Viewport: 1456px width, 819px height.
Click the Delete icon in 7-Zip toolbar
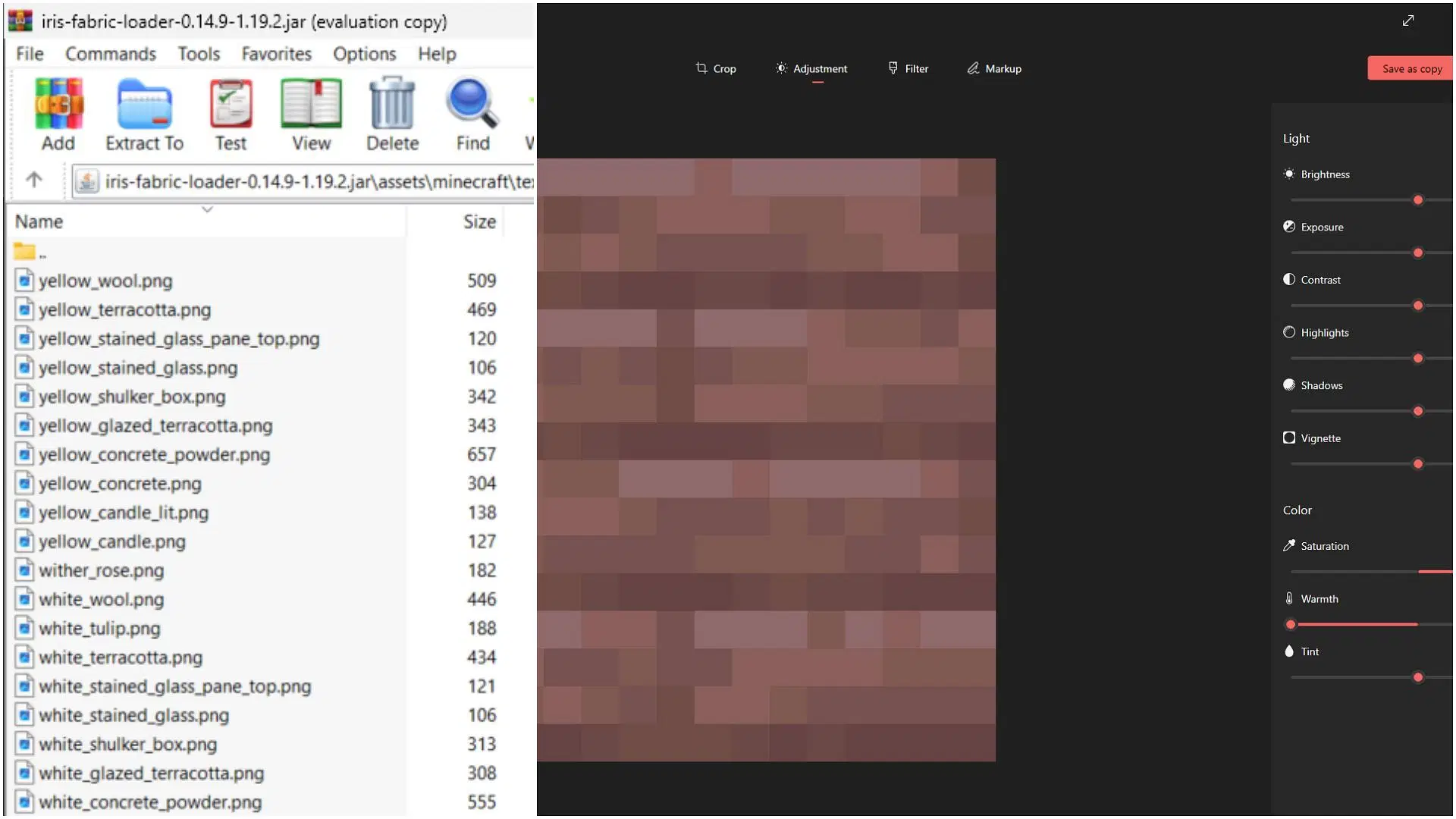pyautogui.click(x=392, y=114)
